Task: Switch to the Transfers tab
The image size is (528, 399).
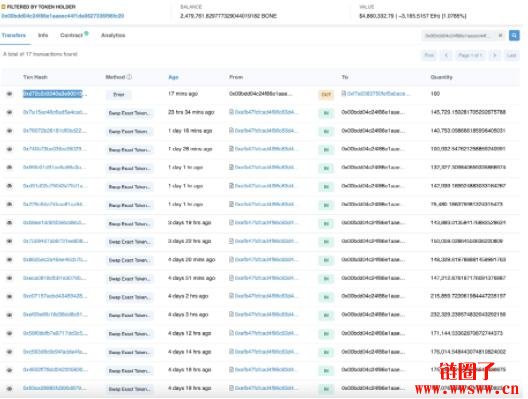Action: point(13,35)
